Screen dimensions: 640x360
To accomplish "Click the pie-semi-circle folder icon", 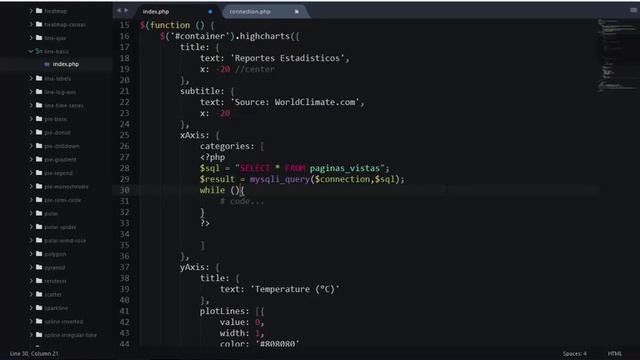I will [x=39, y=200].
